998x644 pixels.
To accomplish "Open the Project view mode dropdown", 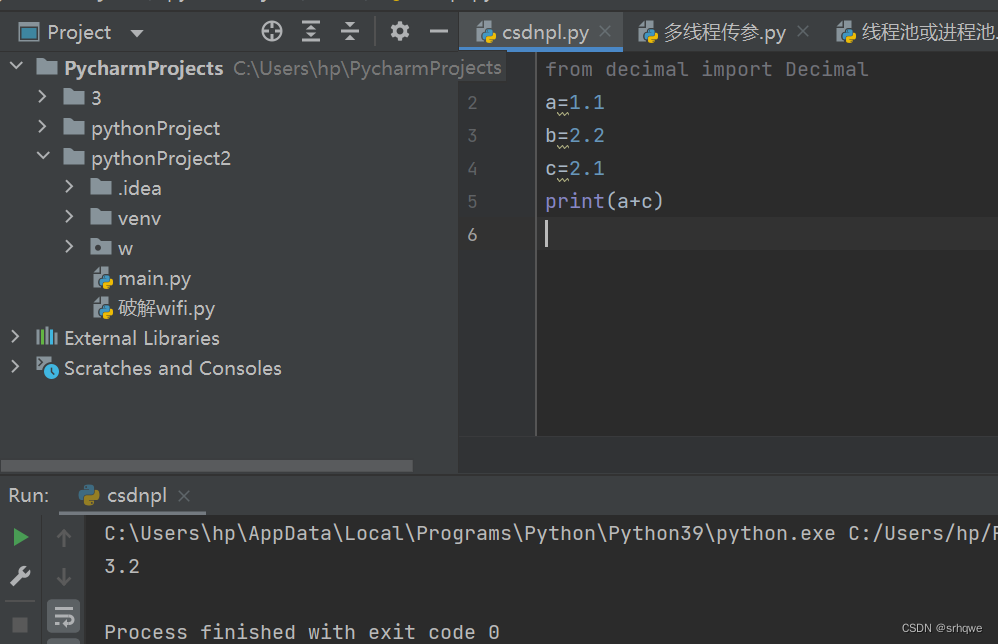I will point(137,31).
